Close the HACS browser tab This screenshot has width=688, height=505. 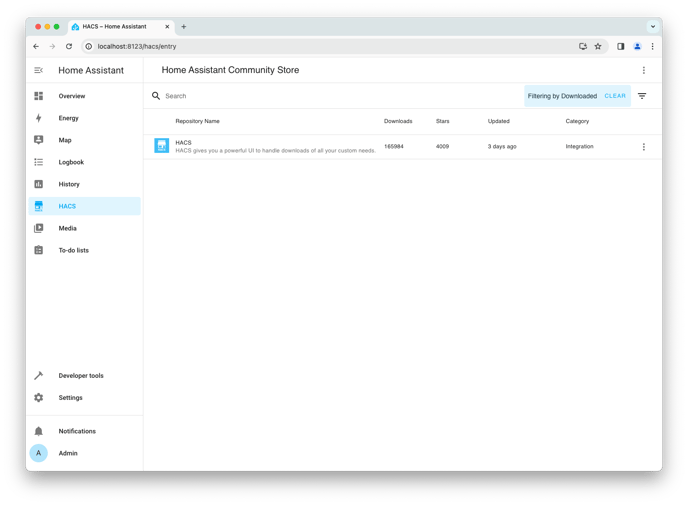[x=167, y=26]
